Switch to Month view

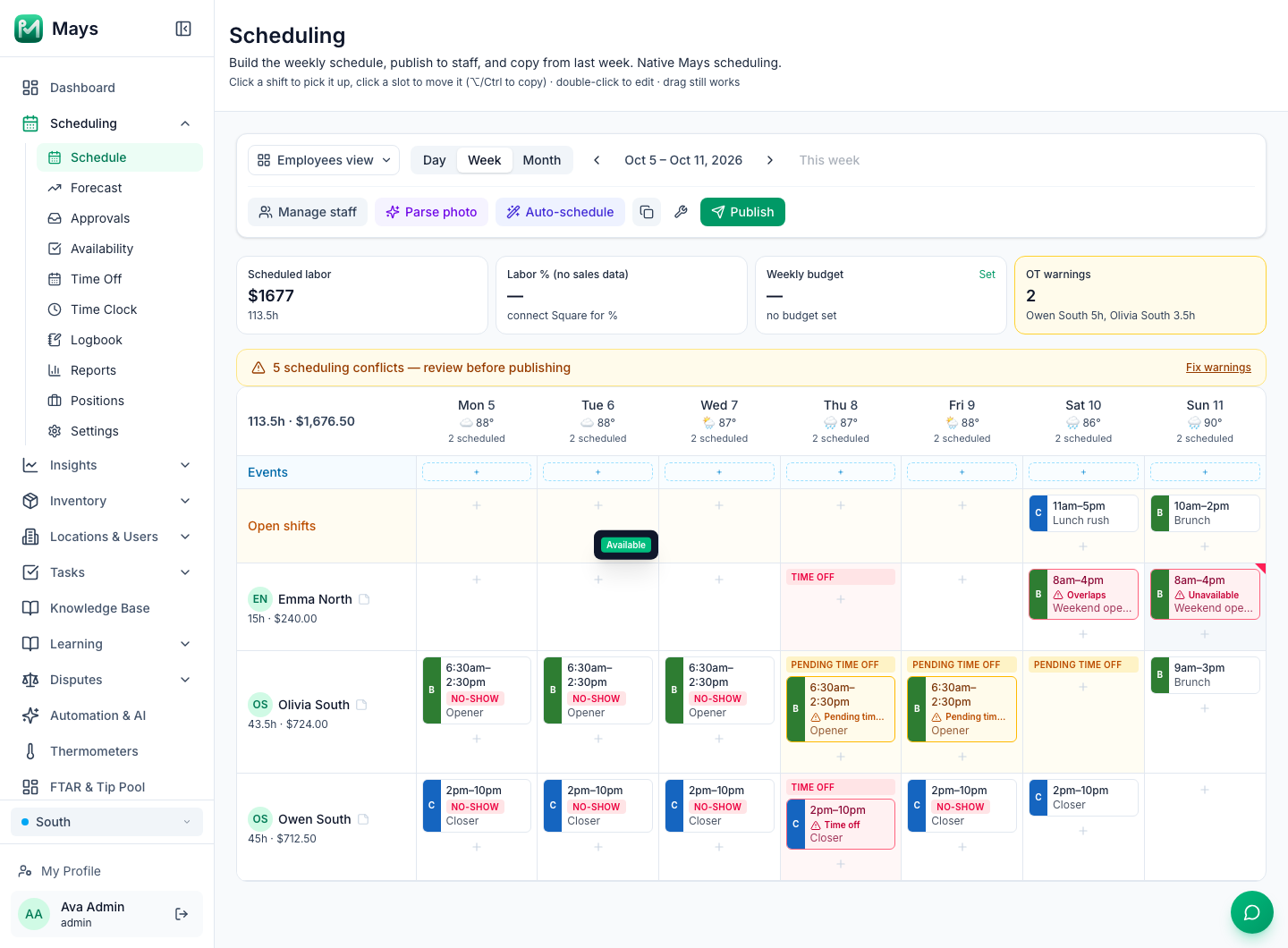coord(542,160)
